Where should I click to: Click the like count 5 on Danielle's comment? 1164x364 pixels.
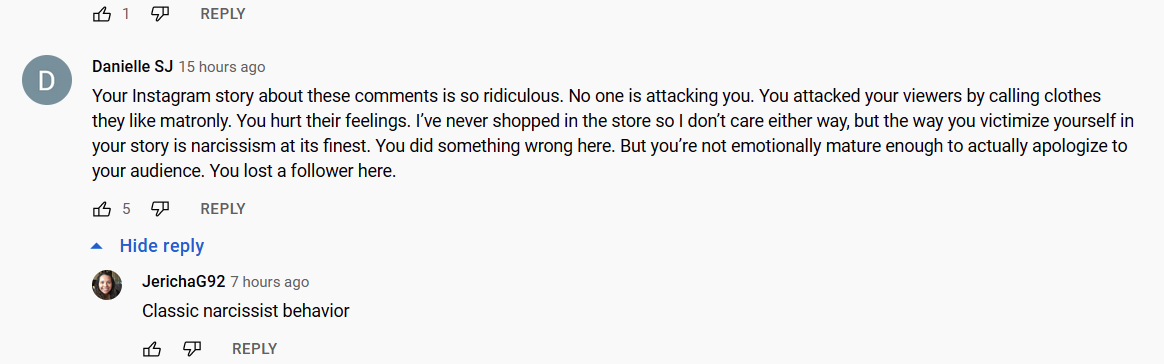(126, 209)
